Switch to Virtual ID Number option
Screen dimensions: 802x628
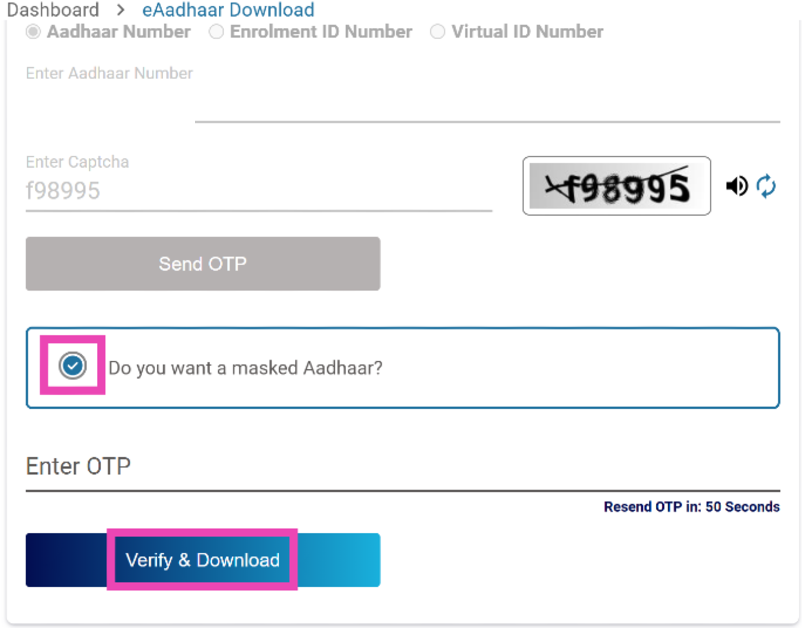pyautogui.click(x=437, y=32)
